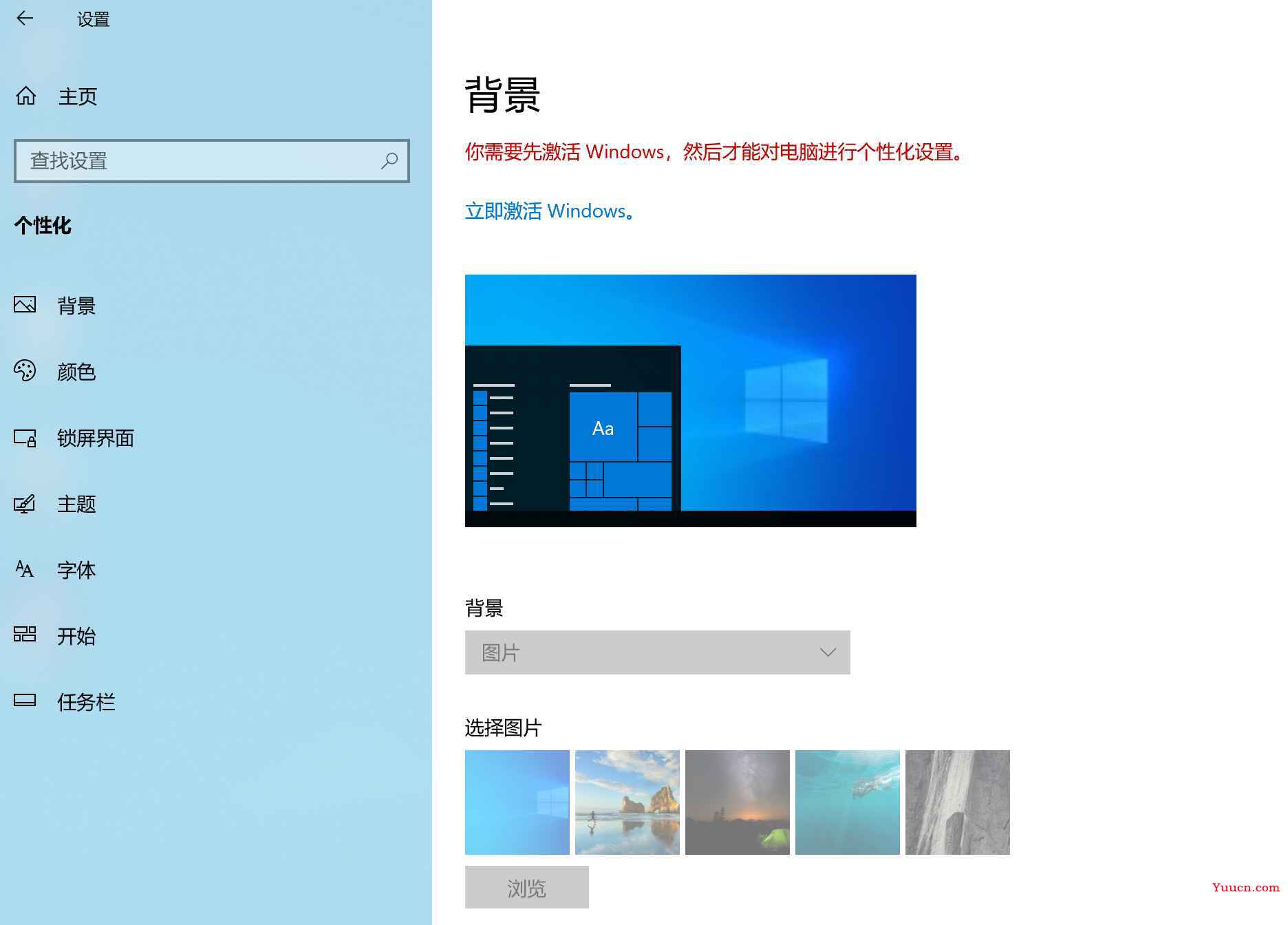Click the Fonts AA icon

[25, 569]
